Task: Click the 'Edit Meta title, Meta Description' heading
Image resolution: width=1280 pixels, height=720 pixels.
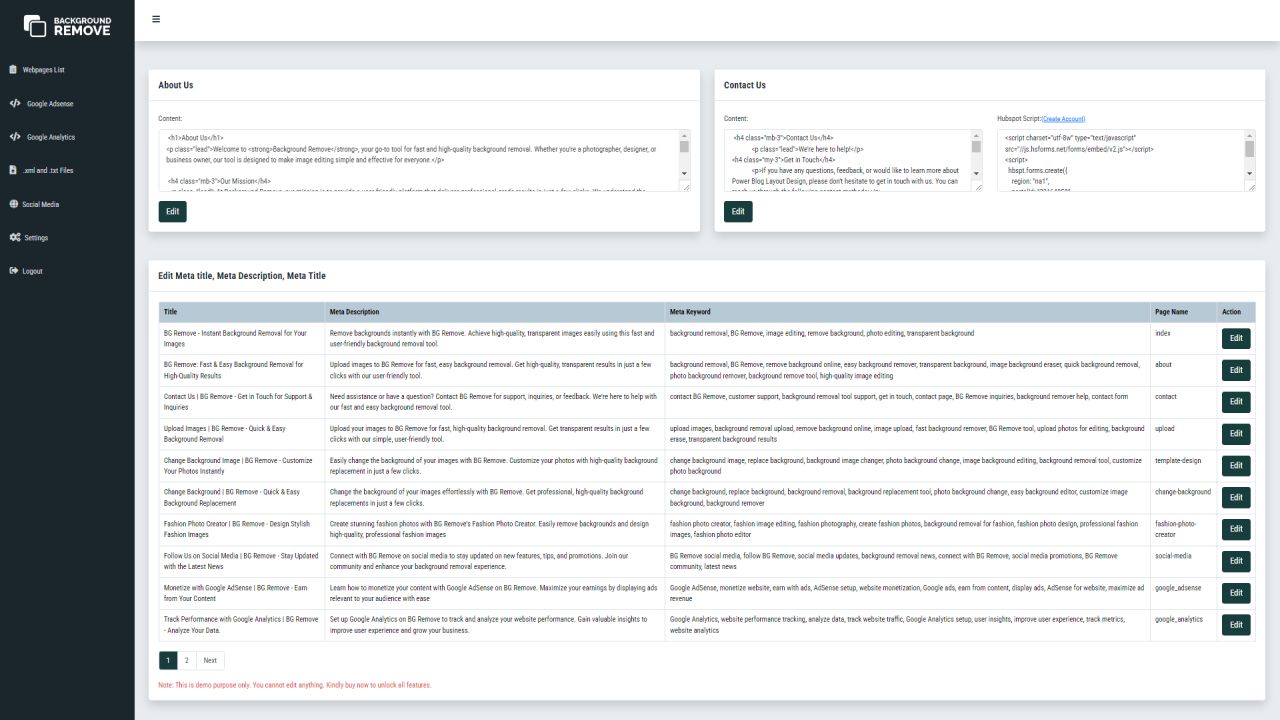Action: [x=242, y=276]
